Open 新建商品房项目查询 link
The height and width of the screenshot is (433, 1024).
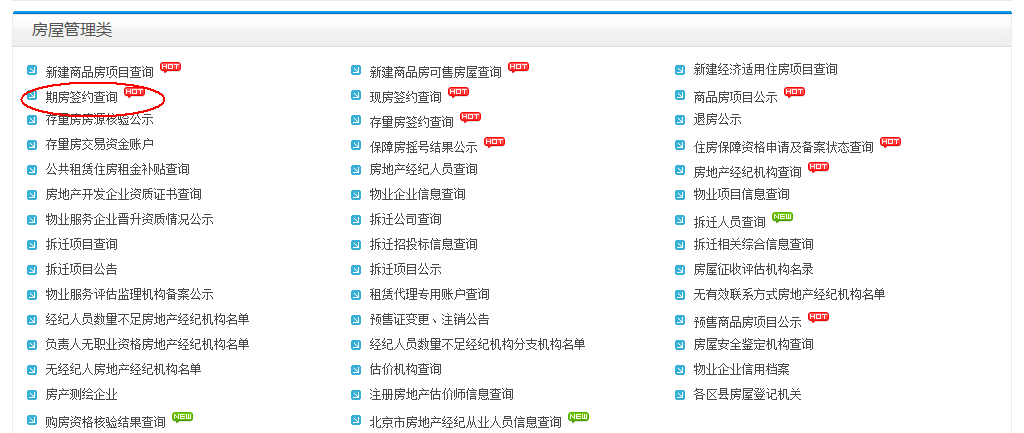click(x=99, y=72)
